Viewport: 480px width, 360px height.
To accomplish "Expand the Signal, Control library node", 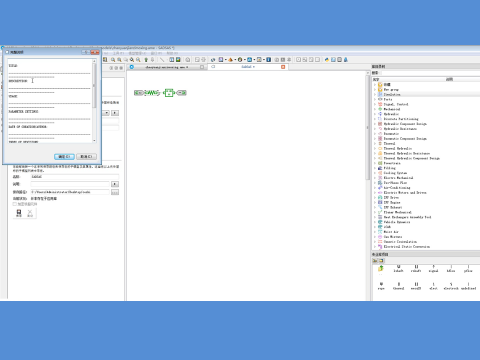I will (375, 104).
